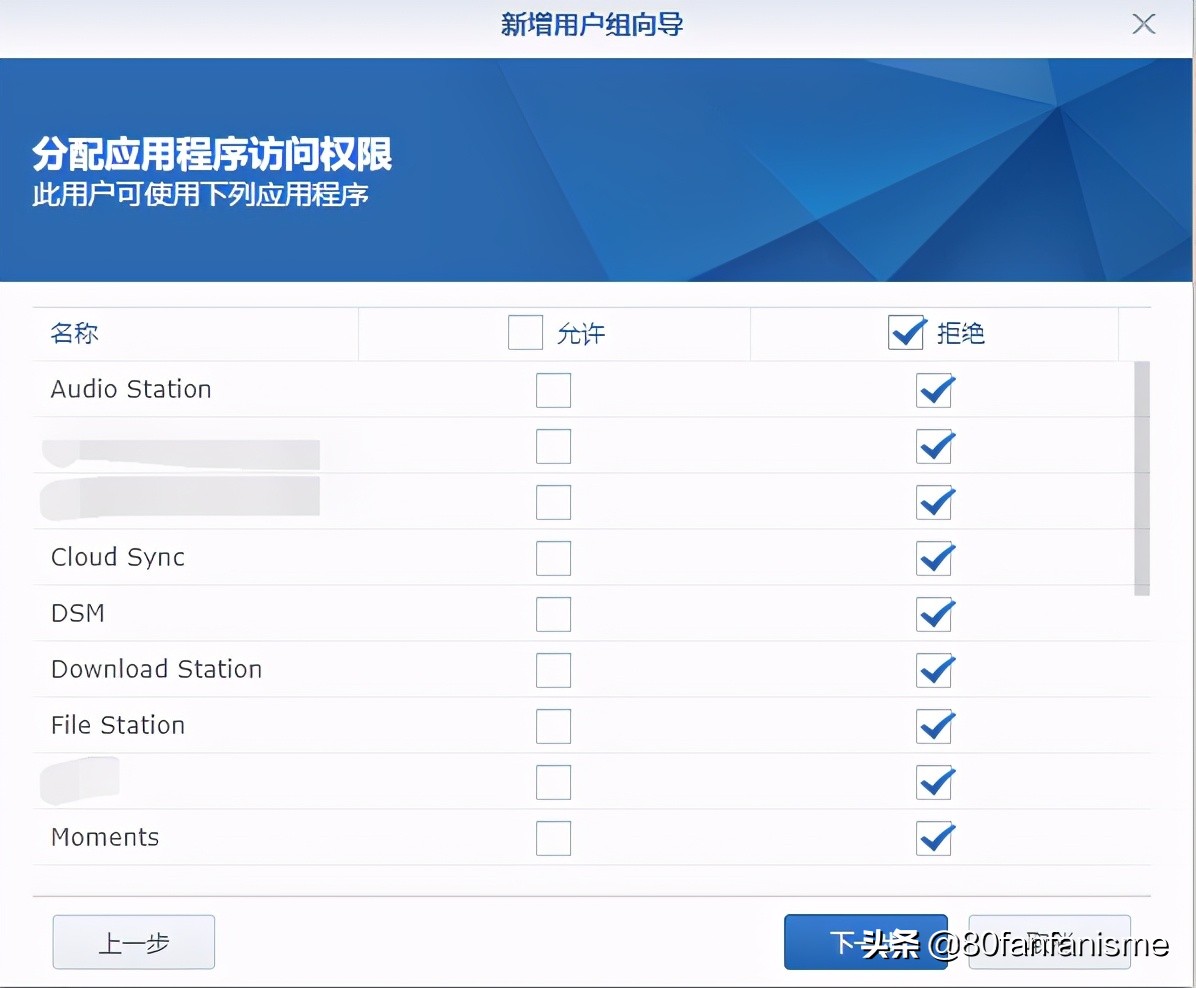Click the blue 下一步 (Next) button
The height and width of the screenshot is (988, 1196).
pos(865,942)
